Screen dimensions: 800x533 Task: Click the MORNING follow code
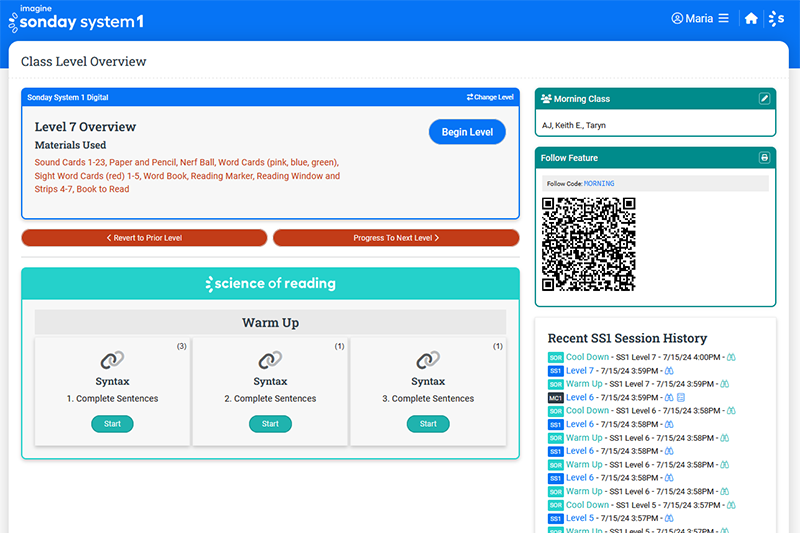(599, 184)
